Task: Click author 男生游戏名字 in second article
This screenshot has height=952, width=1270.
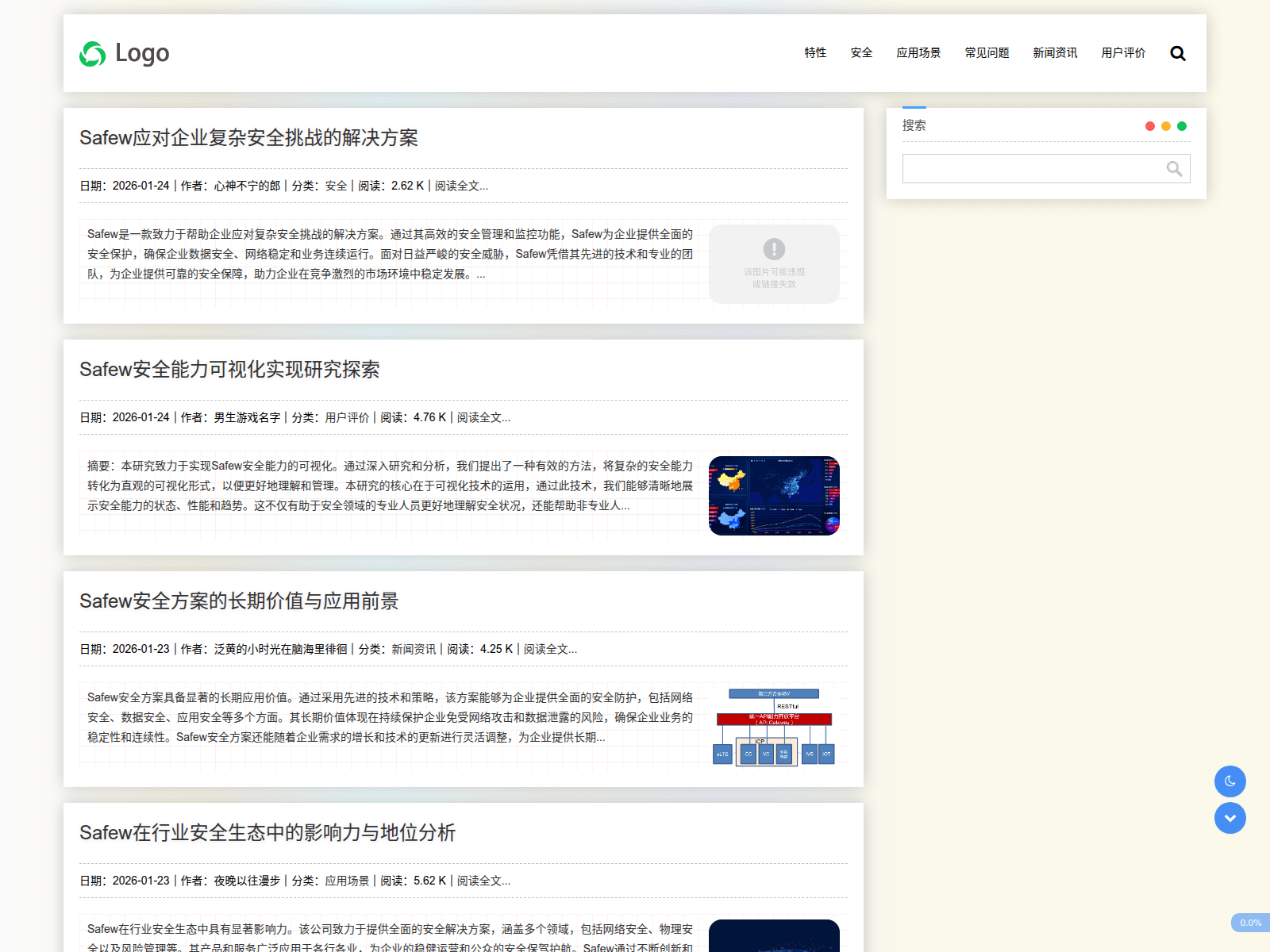Action: 247,417
